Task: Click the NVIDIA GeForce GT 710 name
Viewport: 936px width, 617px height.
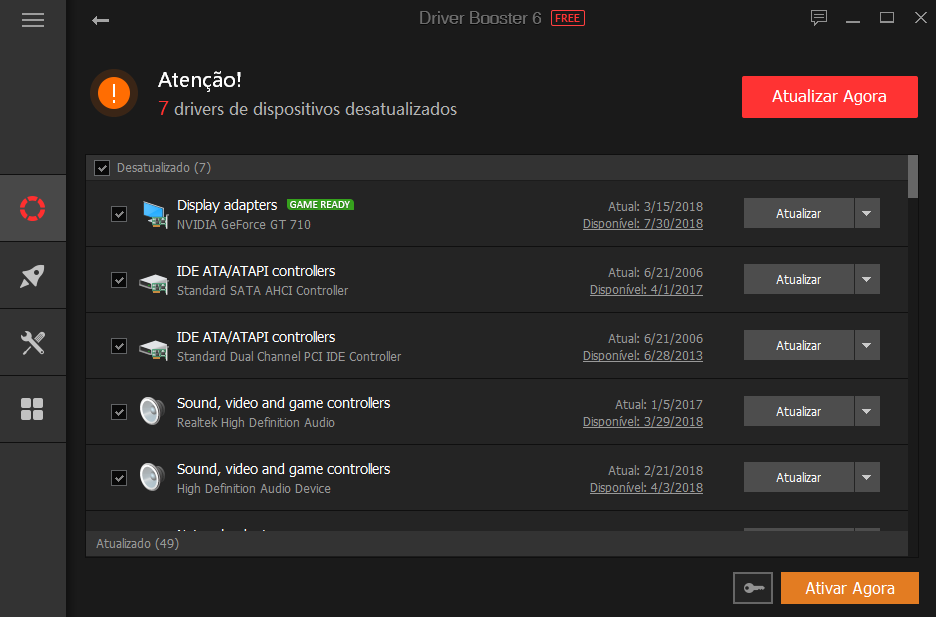Action: [x=244, y=224]
